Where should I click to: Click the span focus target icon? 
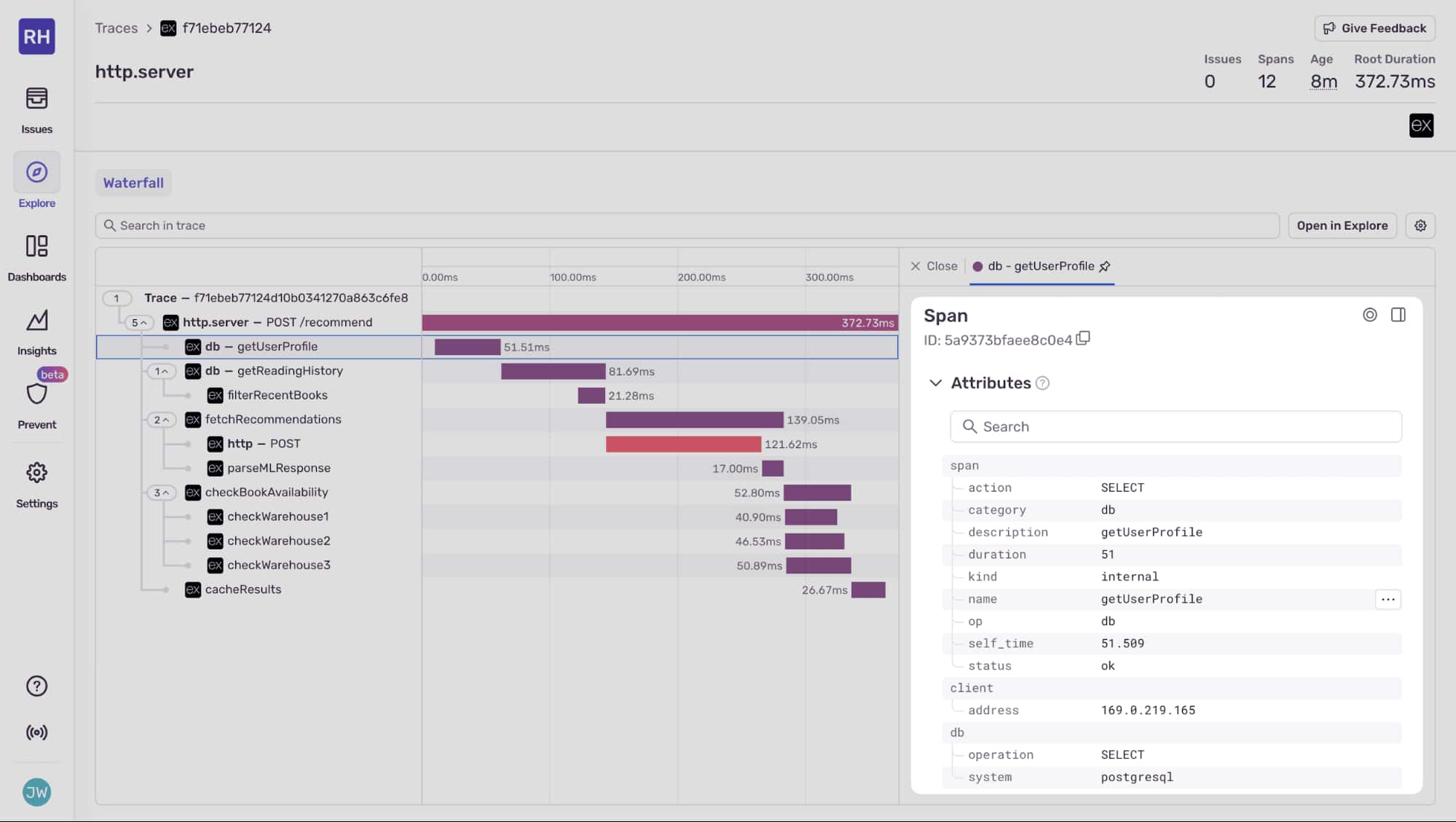pyautogui.click(x=1369, y=315)
